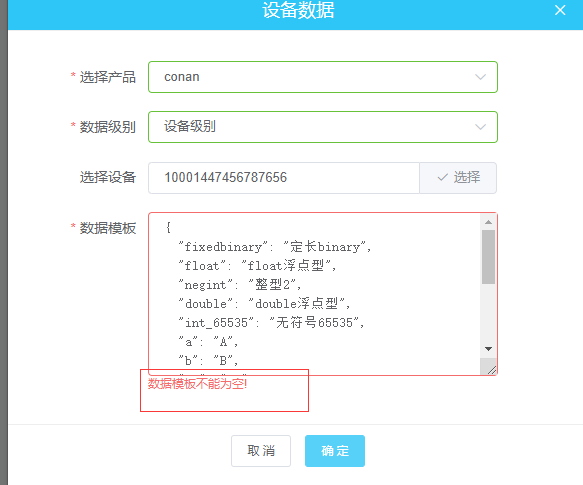Click the template scrollbar down arrow
Viewport: 583px width, 485px height.
(x=488, y=349)
